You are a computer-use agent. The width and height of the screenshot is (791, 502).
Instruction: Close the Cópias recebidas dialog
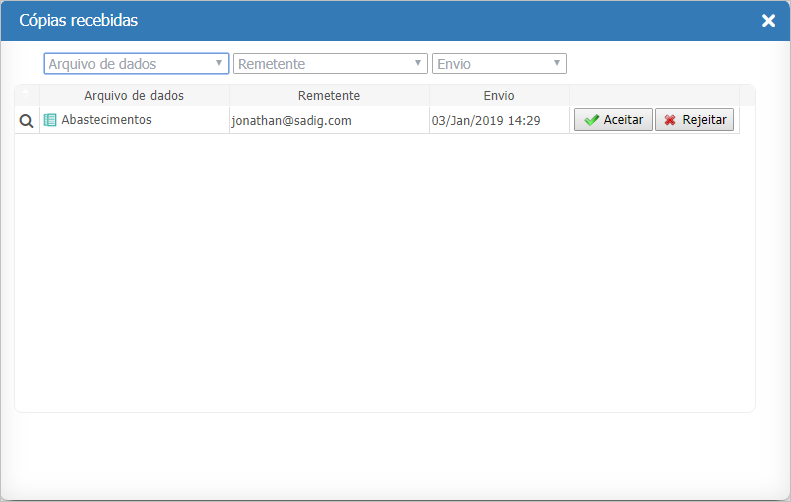768,21
